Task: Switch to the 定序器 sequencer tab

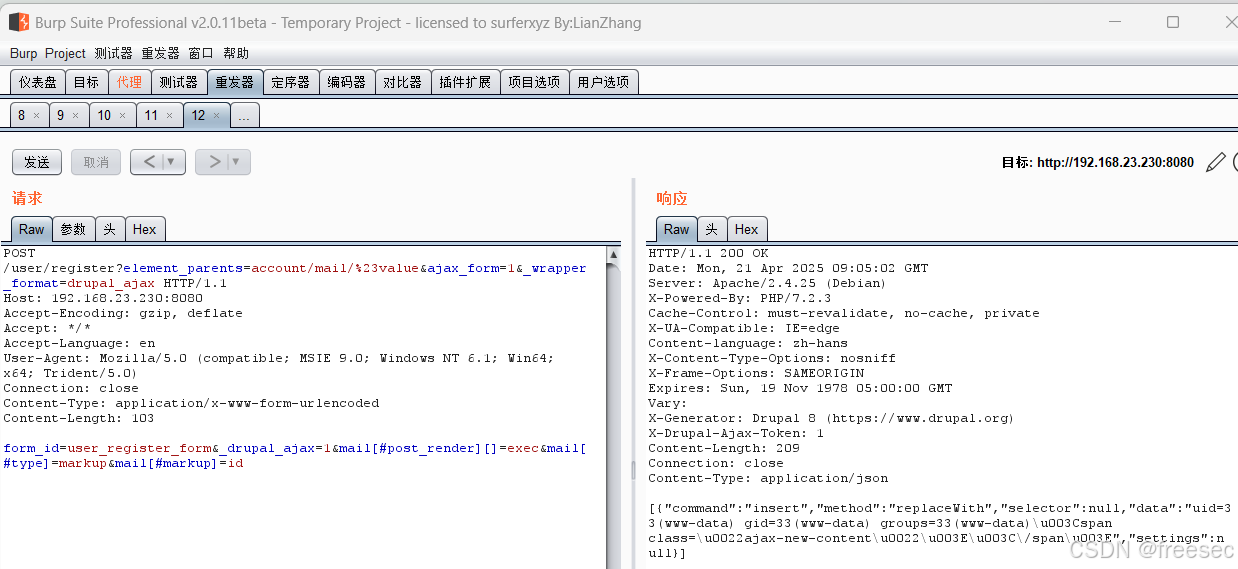Action: (x=291, y=82)
